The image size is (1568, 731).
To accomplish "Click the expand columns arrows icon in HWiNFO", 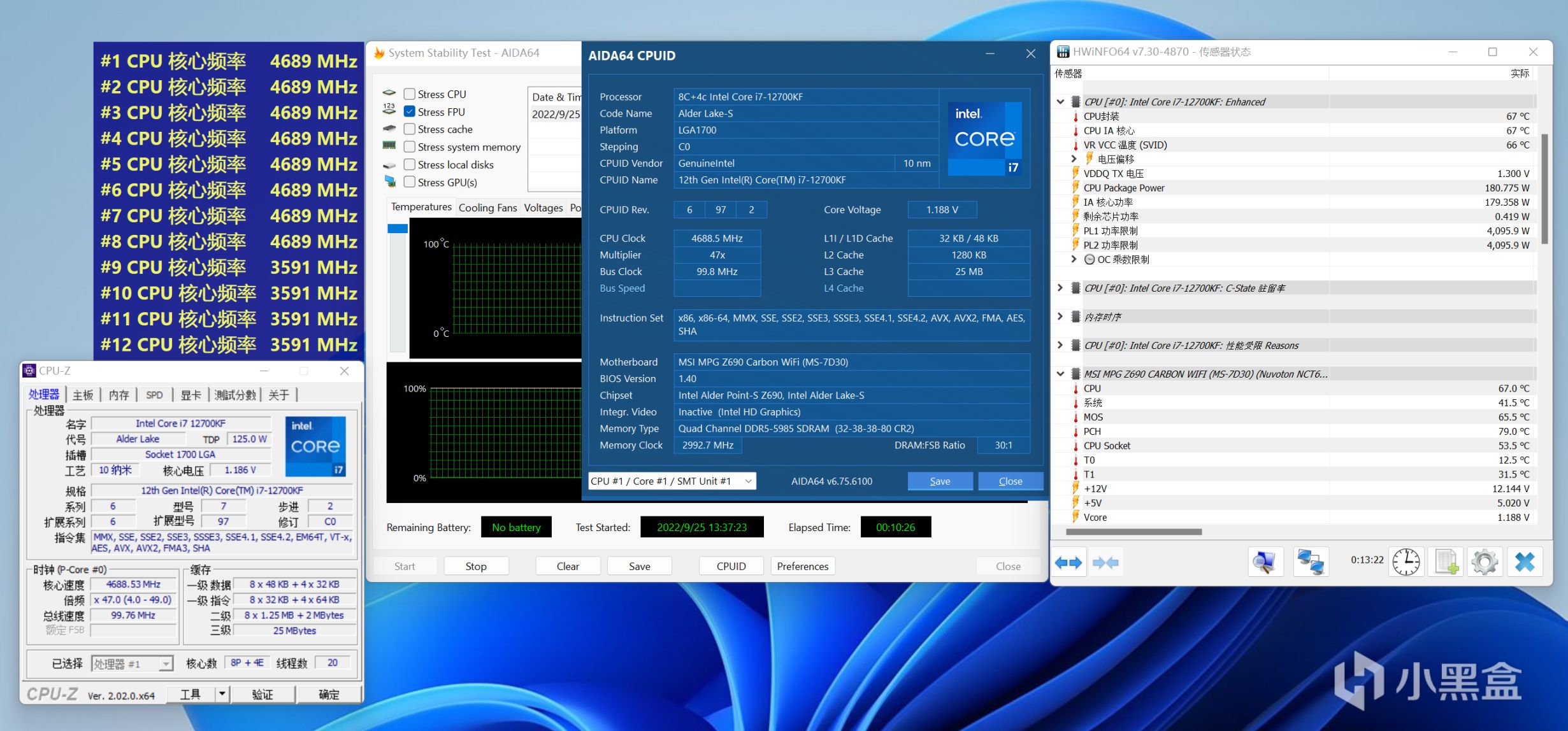I will coord(1068,563).
